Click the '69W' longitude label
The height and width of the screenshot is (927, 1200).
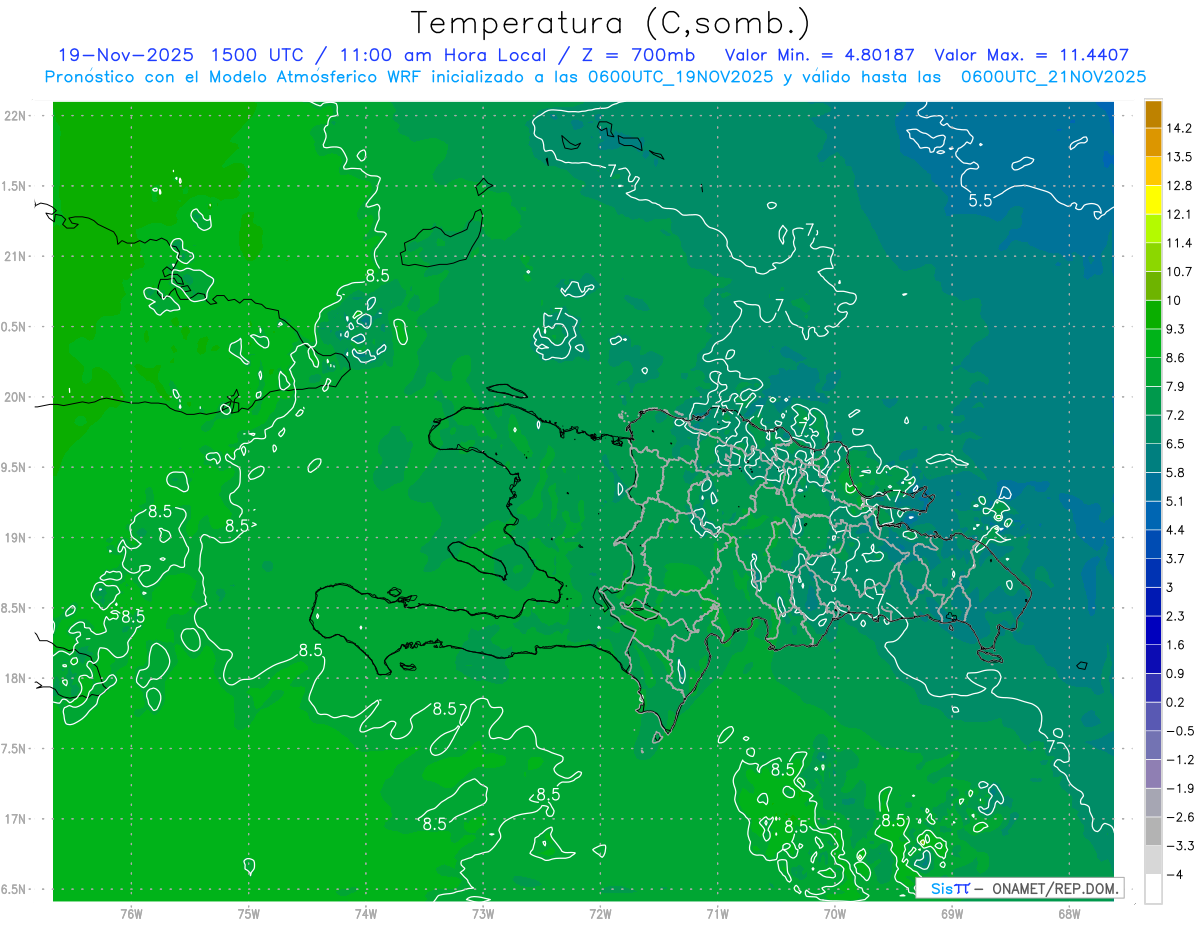pyautogui.click(x=952, y=914)
